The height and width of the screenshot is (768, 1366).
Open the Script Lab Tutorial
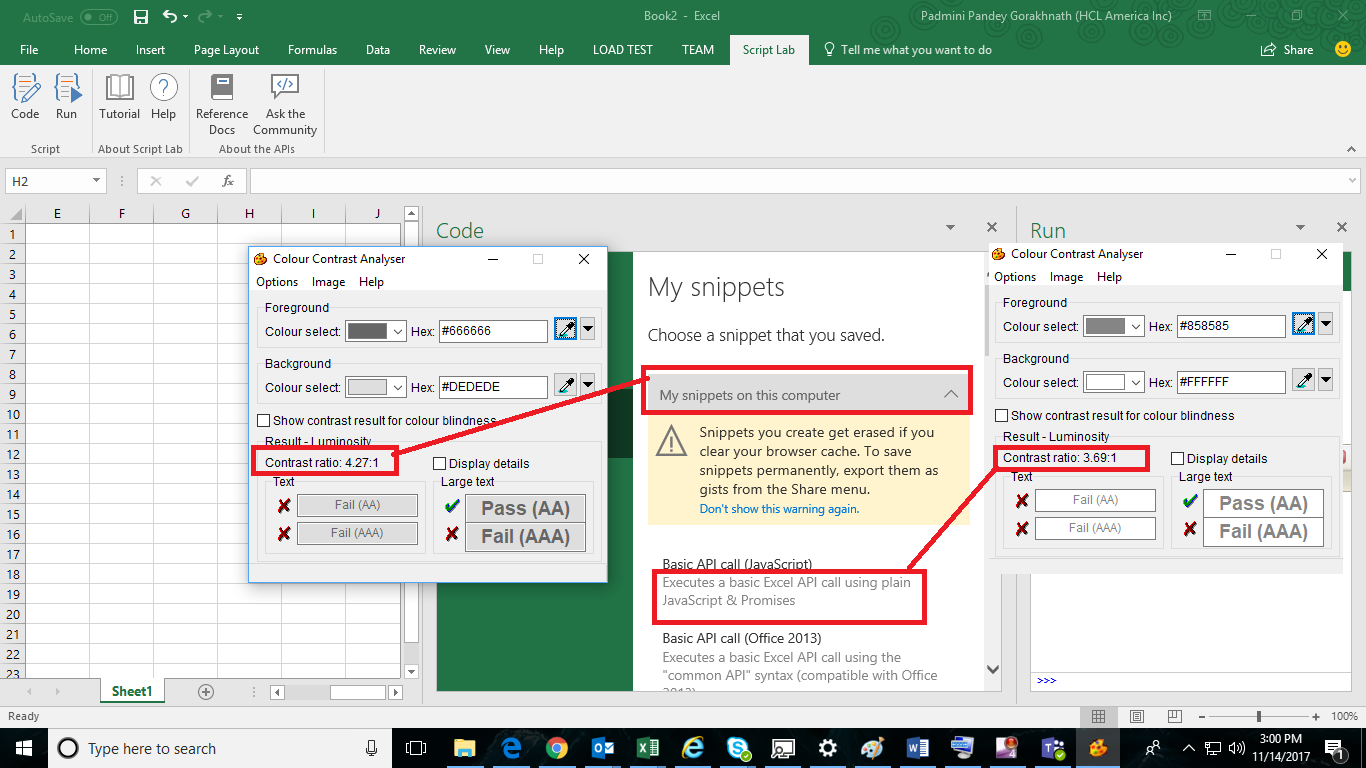(x=120, y=97)
